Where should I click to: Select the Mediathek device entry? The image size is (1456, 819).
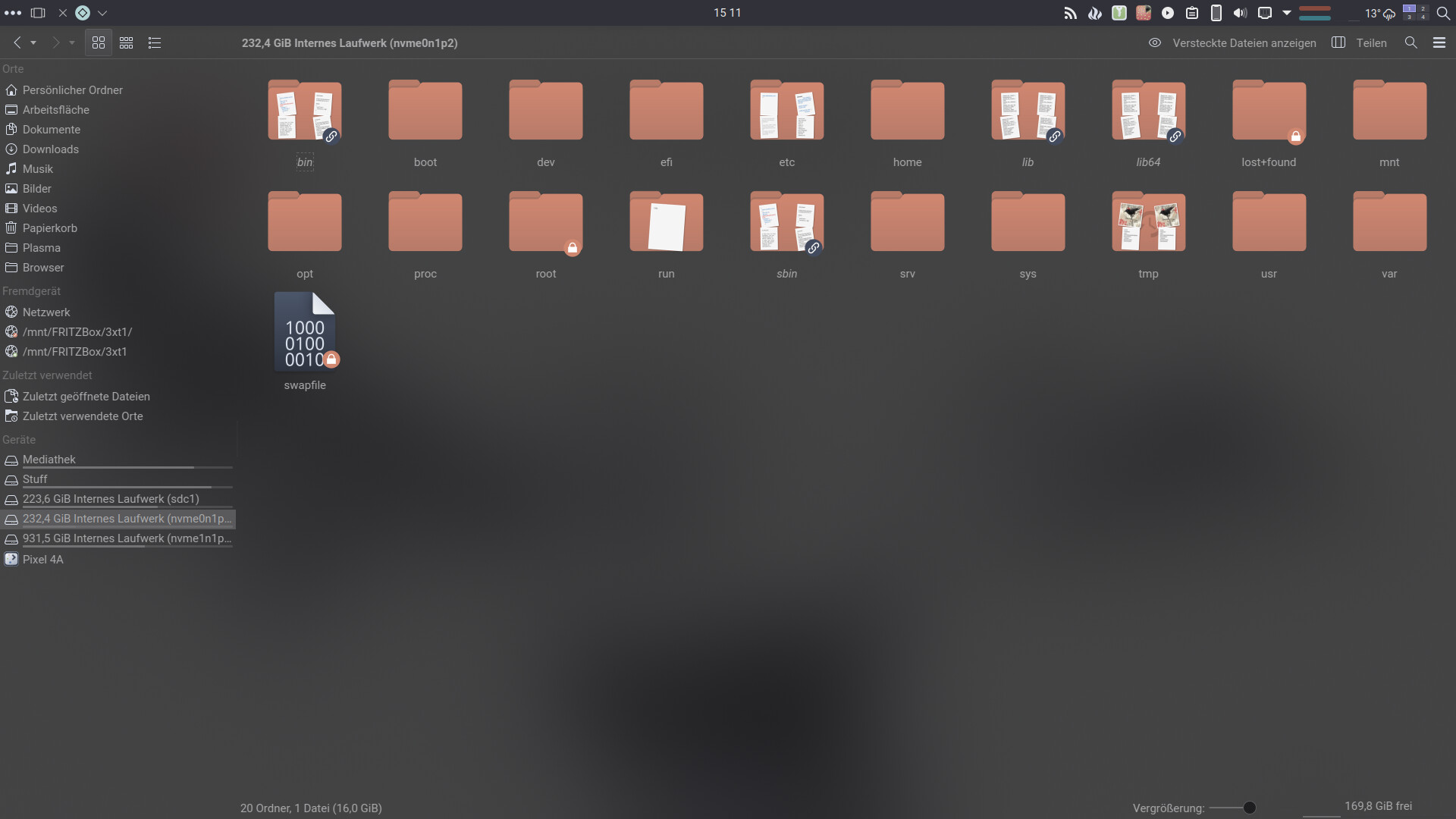(x=49, y=460)
